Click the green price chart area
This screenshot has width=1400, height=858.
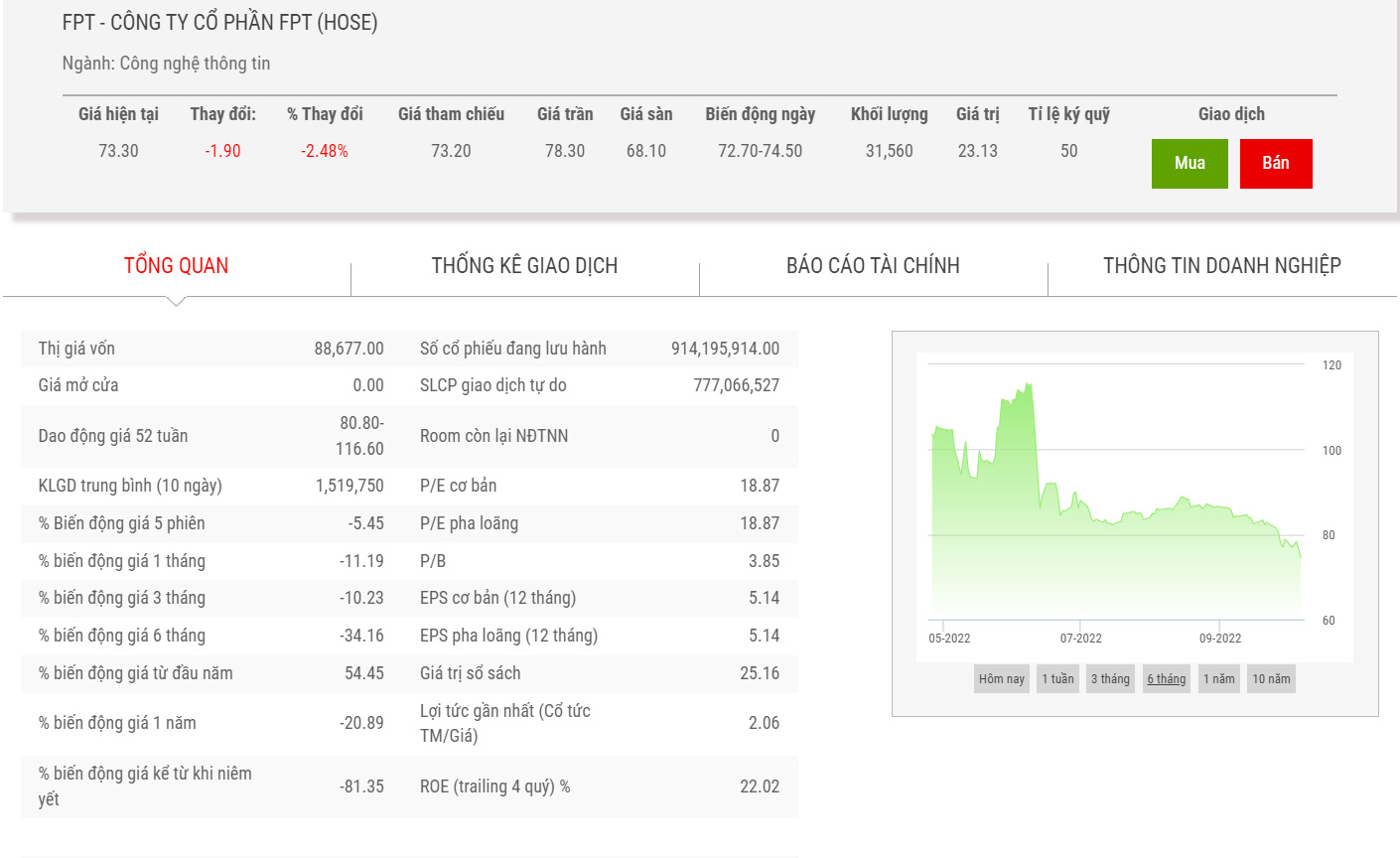coord(1092,556)
